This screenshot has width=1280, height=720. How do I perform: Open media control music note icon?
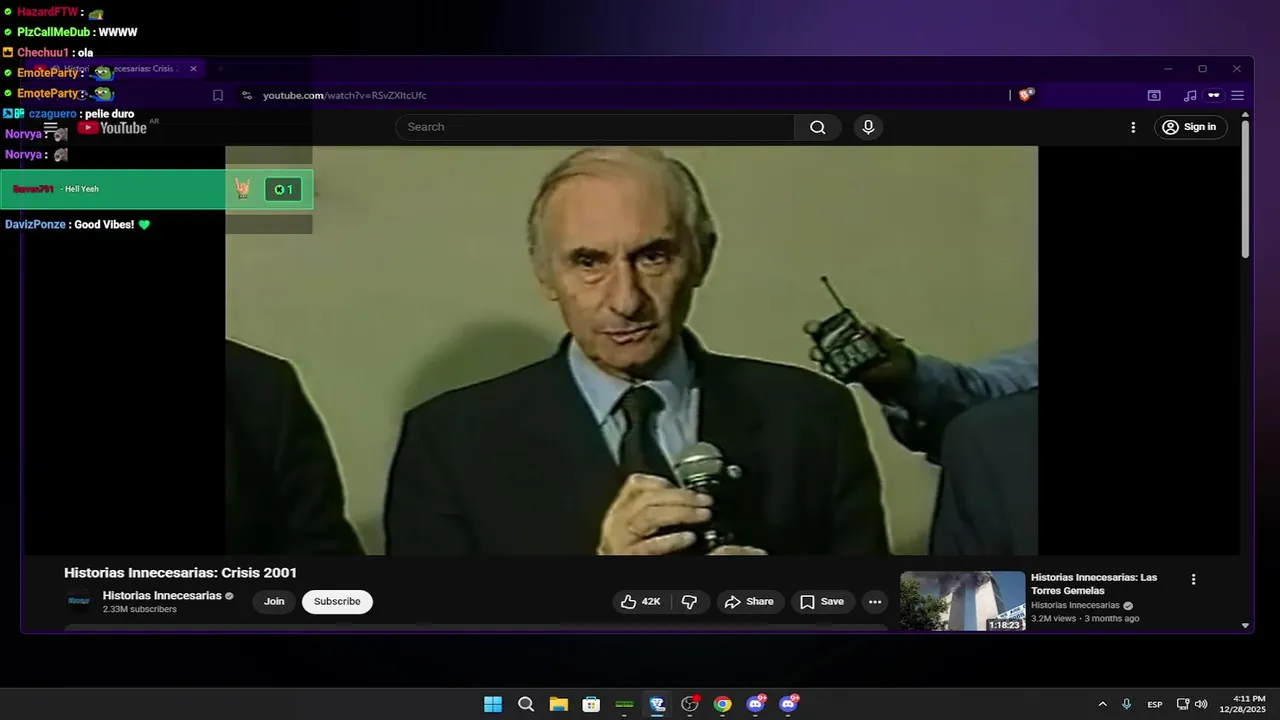(x=1189, y=96)
